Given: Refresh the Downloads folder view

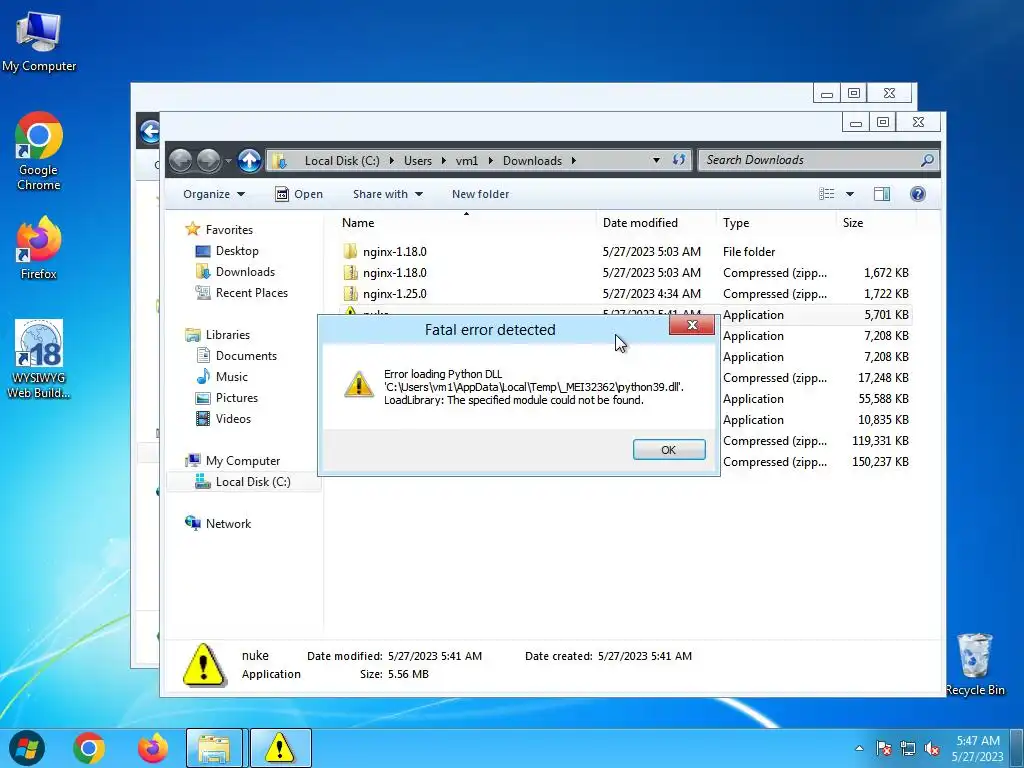Looking at the screenshot, I should [679, 160].
